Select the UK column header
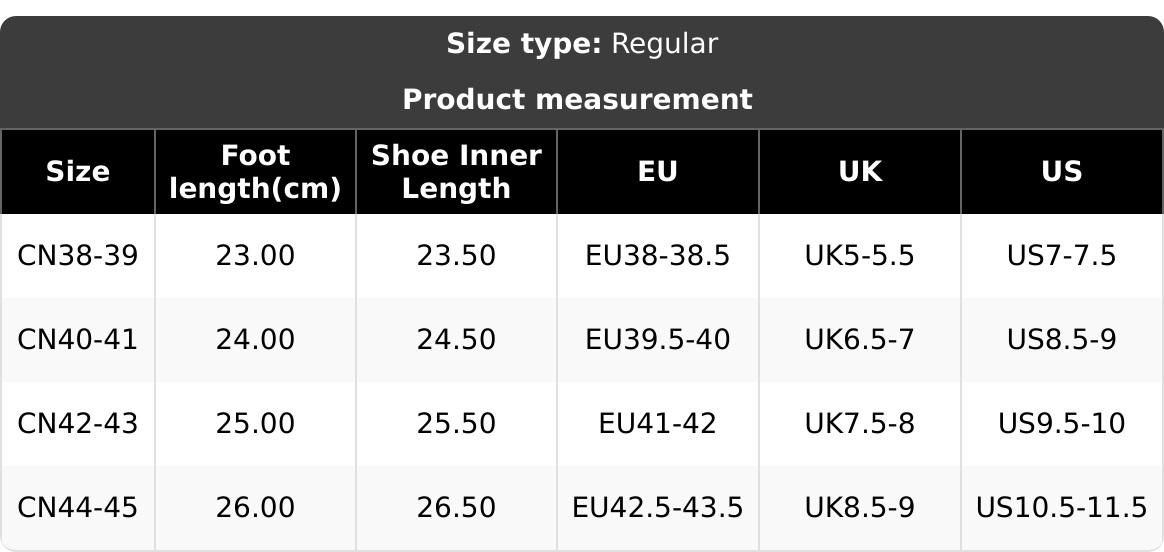This screenshot has height=552, width=1164. coord(860,172)
